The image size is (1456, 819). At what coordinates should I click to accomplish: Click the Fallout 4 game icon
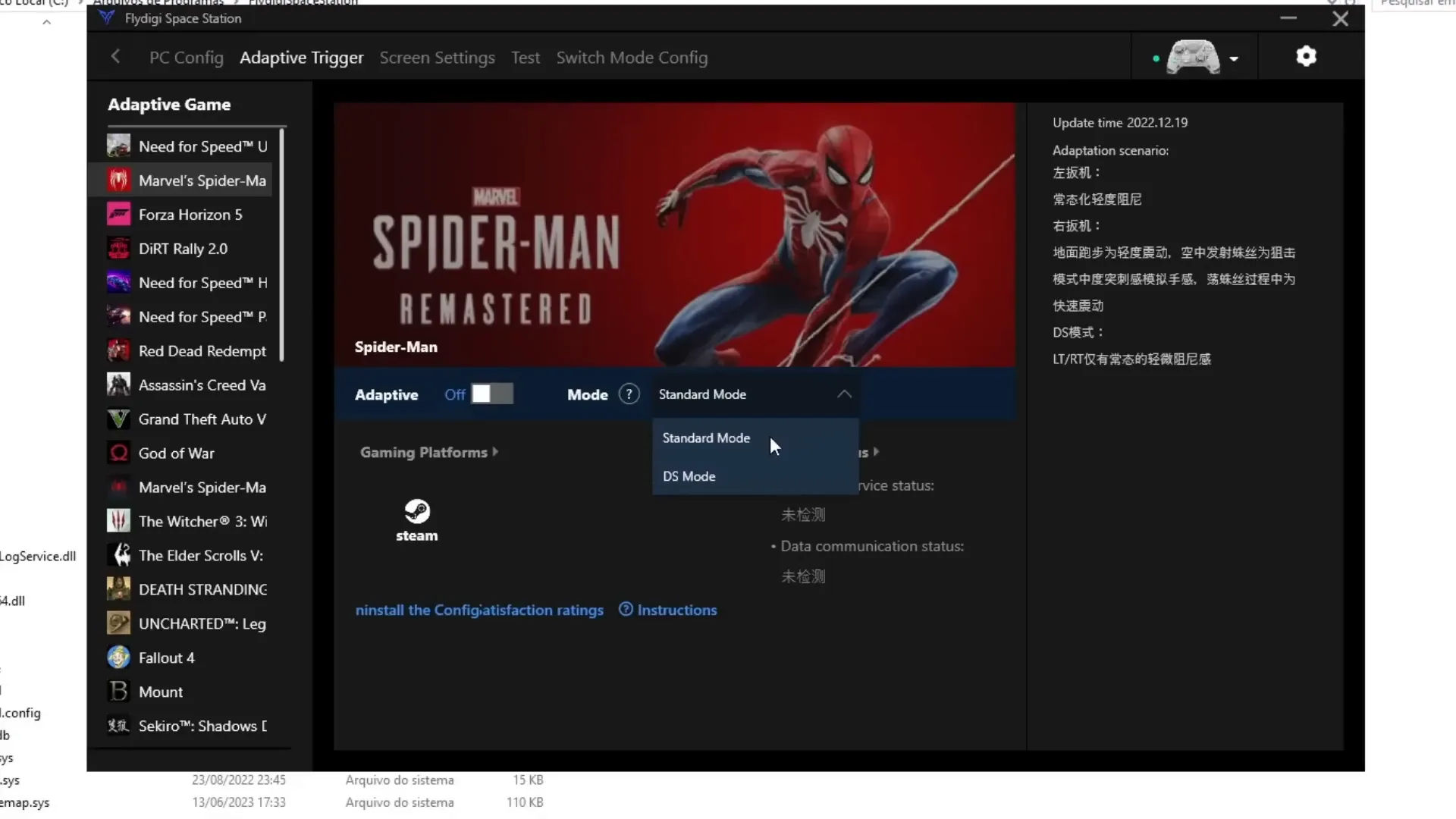[x=118, y=657]
